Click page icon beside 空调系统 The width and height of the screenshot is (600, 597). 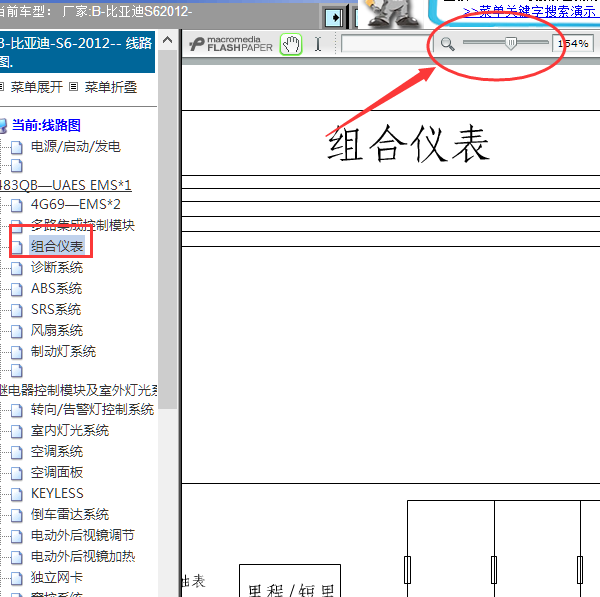point(16,453)
